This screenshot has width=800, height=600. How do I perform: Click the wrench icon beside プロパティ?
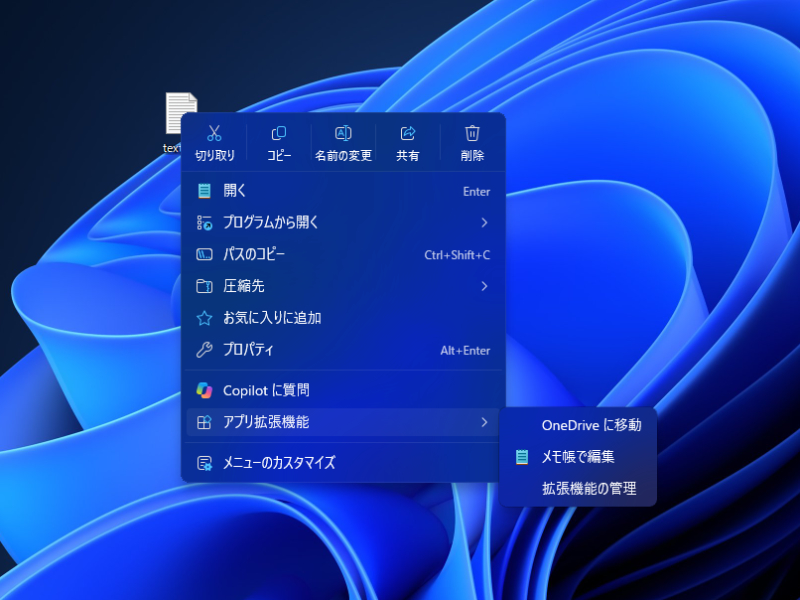tap(204, 349)
